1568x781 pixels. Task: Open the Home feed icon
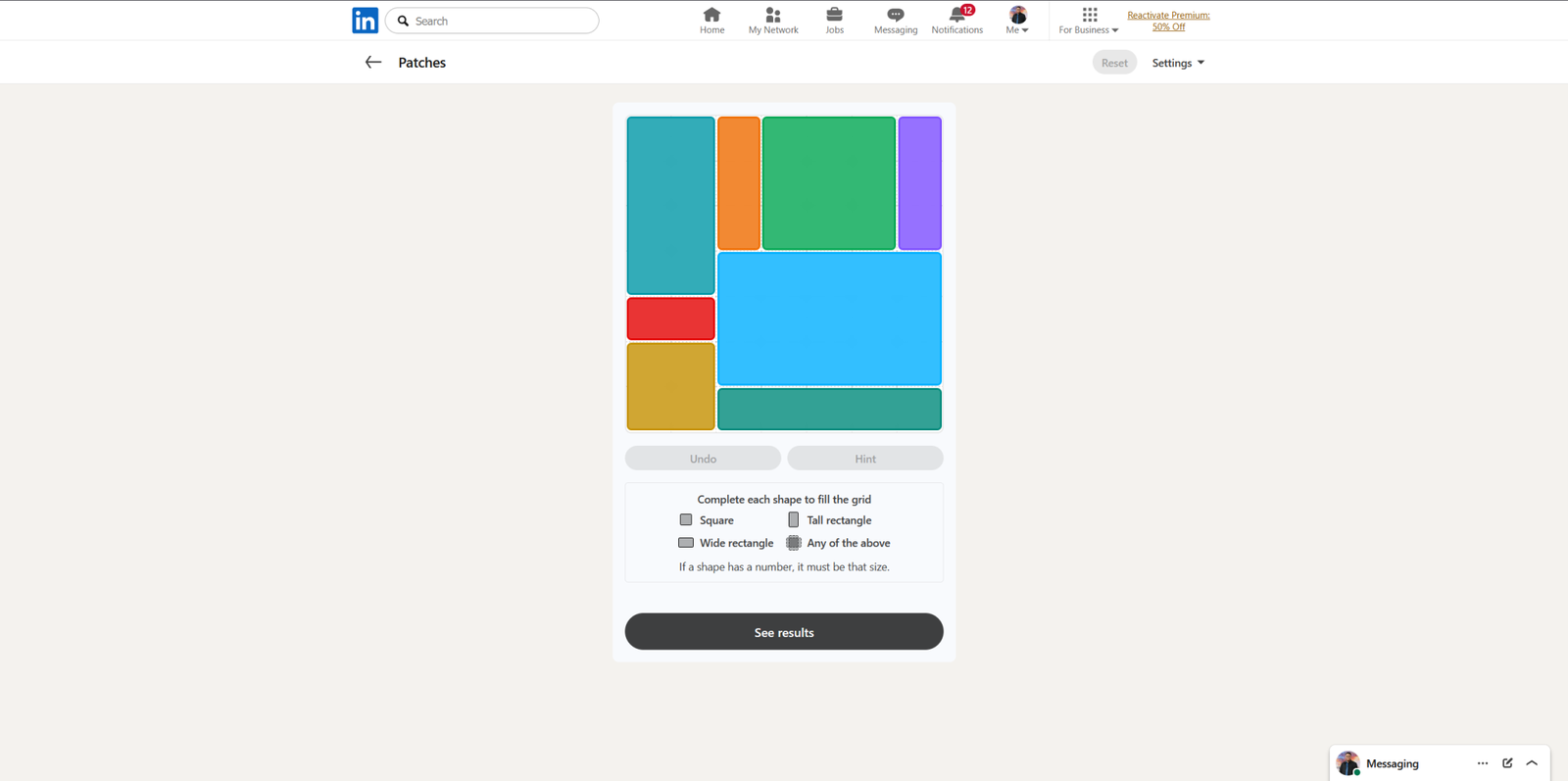coord(711,15)
